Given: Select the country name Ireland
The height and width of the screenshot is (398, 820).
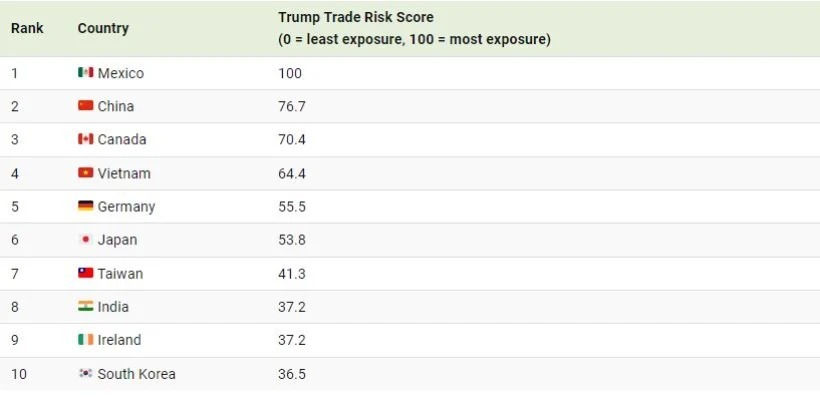Looking at the screenshot, I should pos(119,340).
